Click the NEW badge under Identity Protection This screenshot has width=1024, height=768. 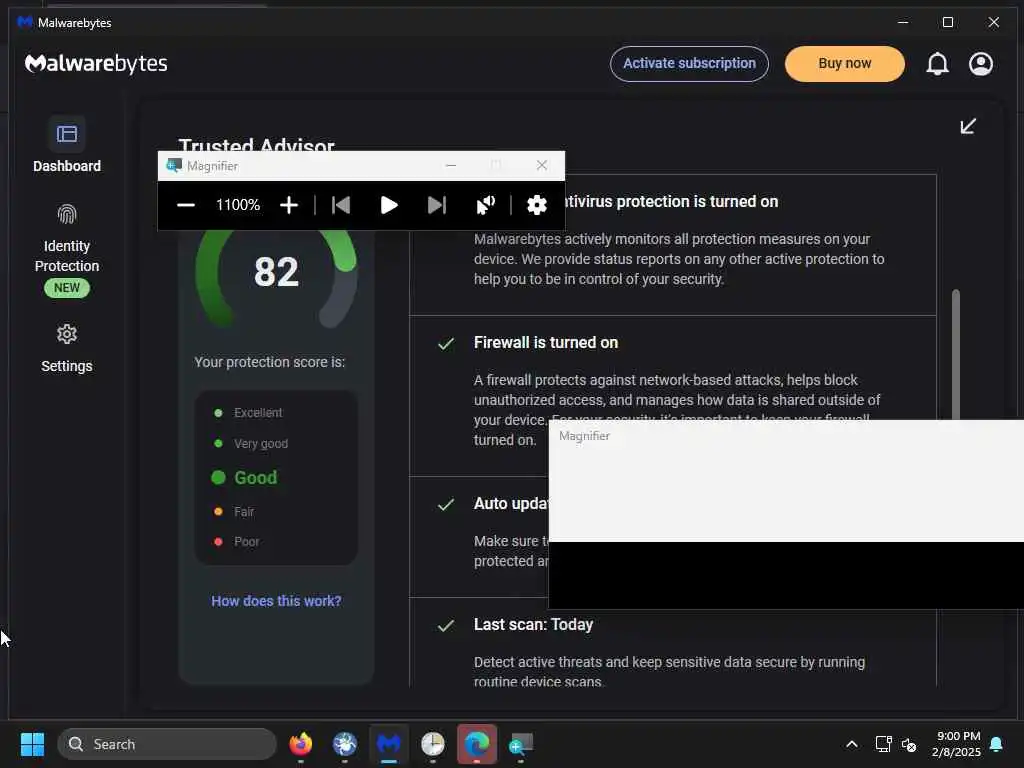pyautogui.click(x=67, y=288)
